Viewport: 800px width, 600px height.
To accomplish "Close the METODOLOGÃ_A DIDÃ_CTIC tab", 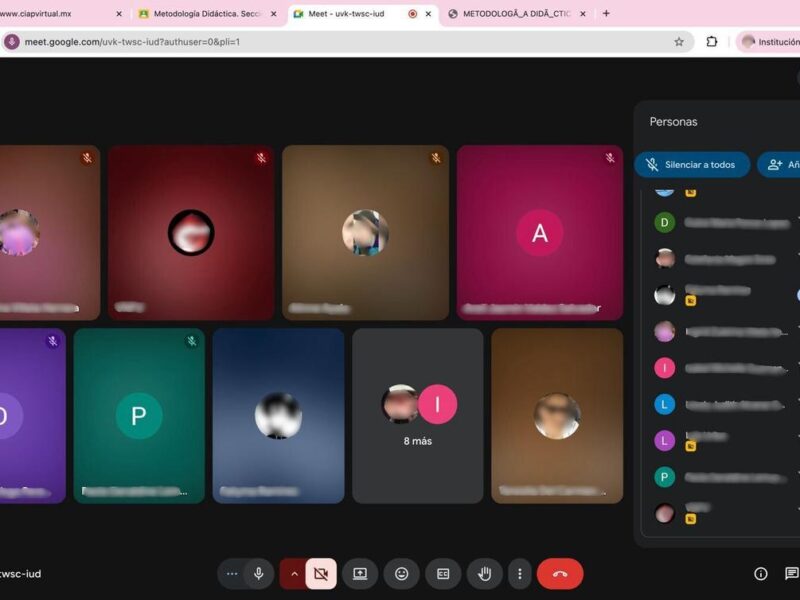I will [583, 14].
